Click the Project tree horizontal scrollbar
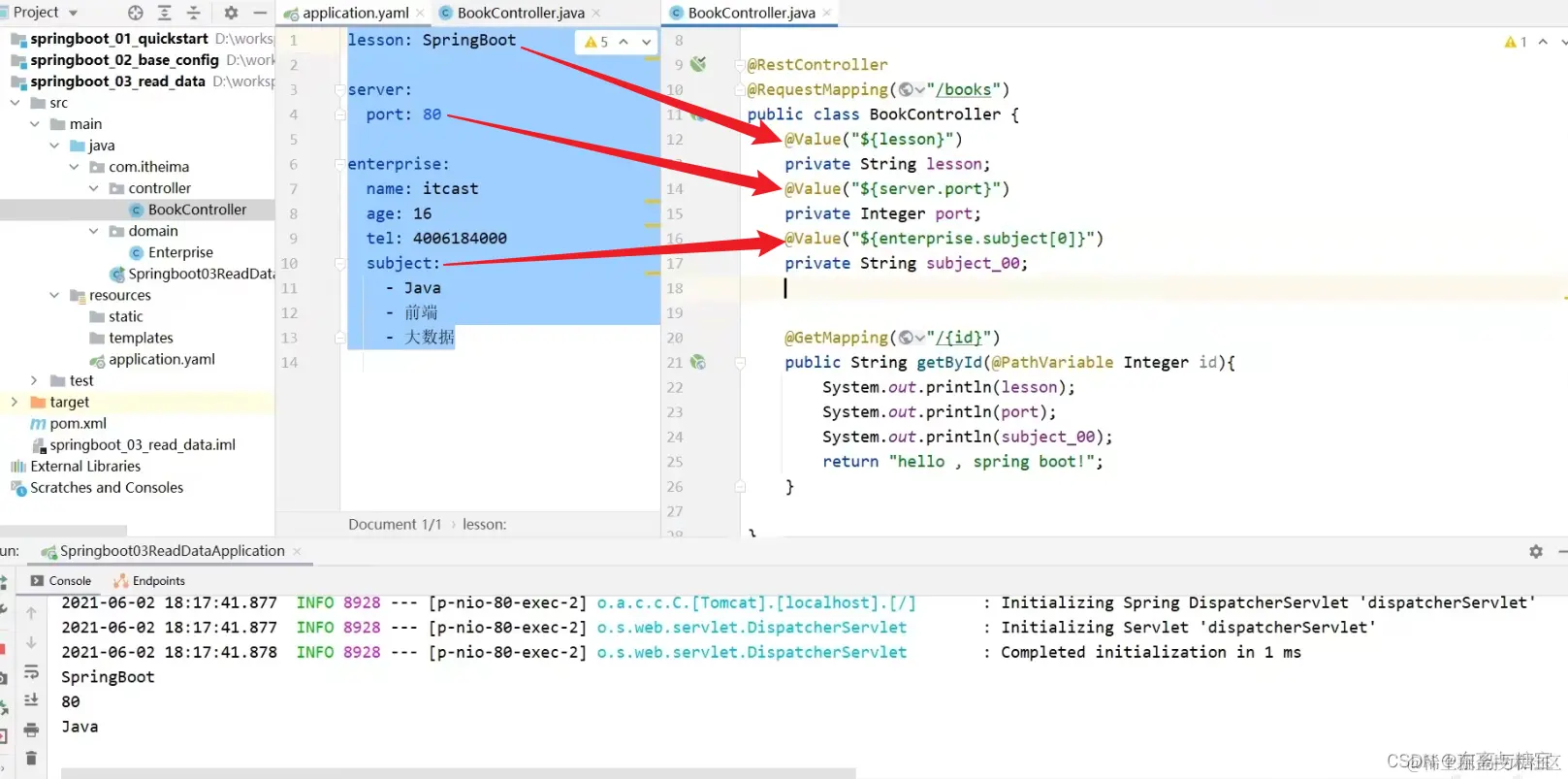Viewport: 1568px width, 779px height. tap(63, 531)
